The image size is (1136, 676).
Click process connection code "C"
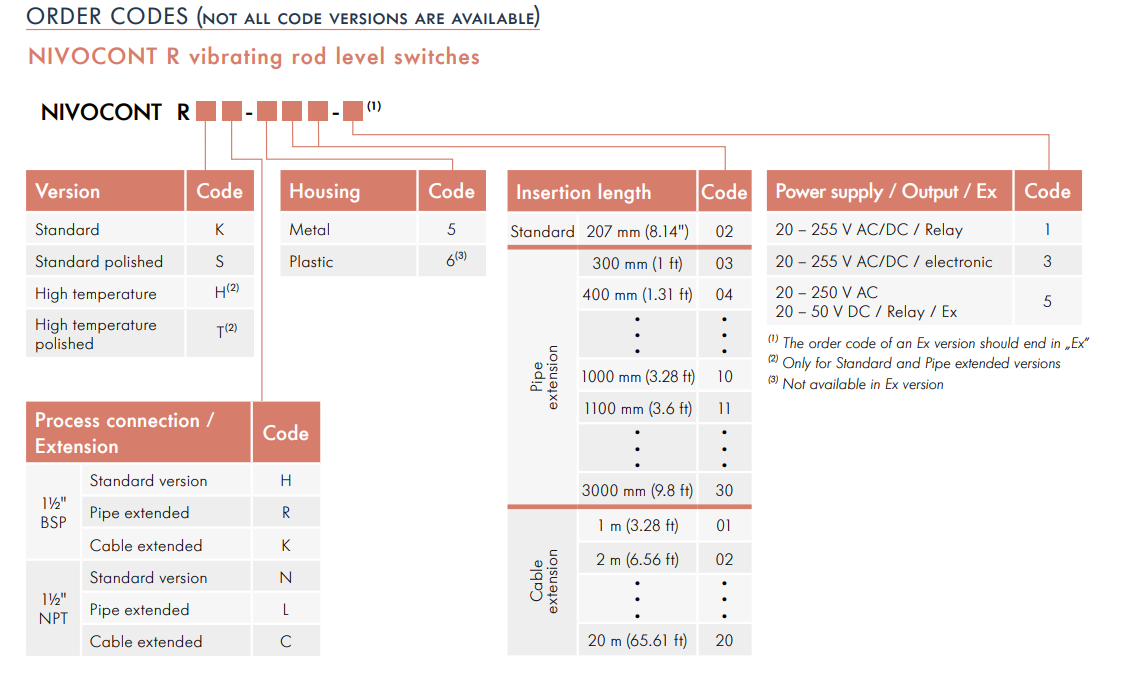tap(286, 641)
